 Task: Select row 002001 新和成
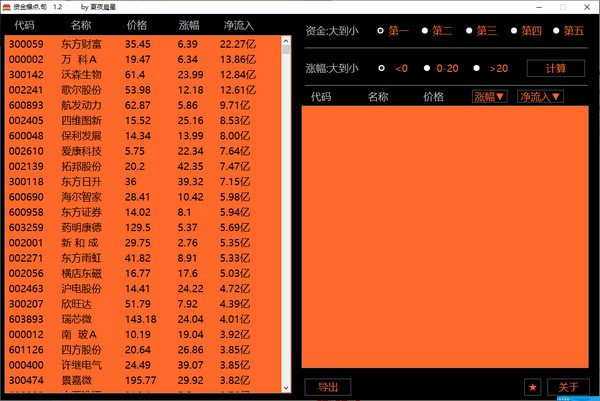pos(143,243)
